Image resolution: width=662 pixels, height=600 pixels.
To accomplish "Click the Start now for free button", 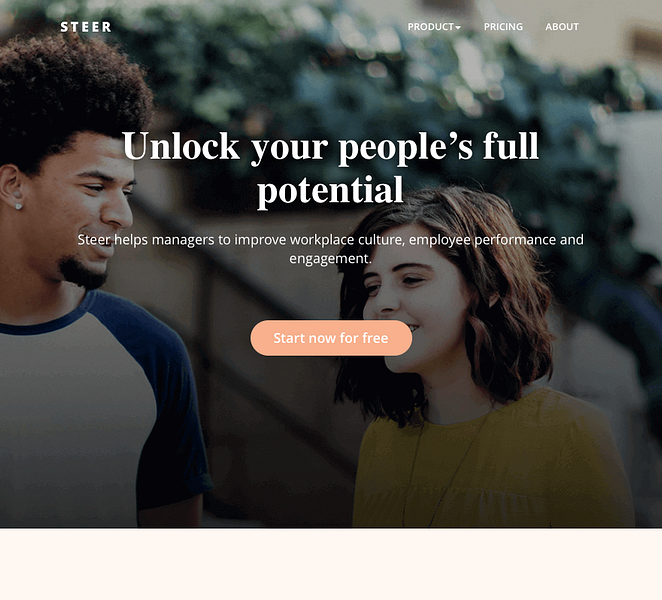I will [x=331, y=338].
